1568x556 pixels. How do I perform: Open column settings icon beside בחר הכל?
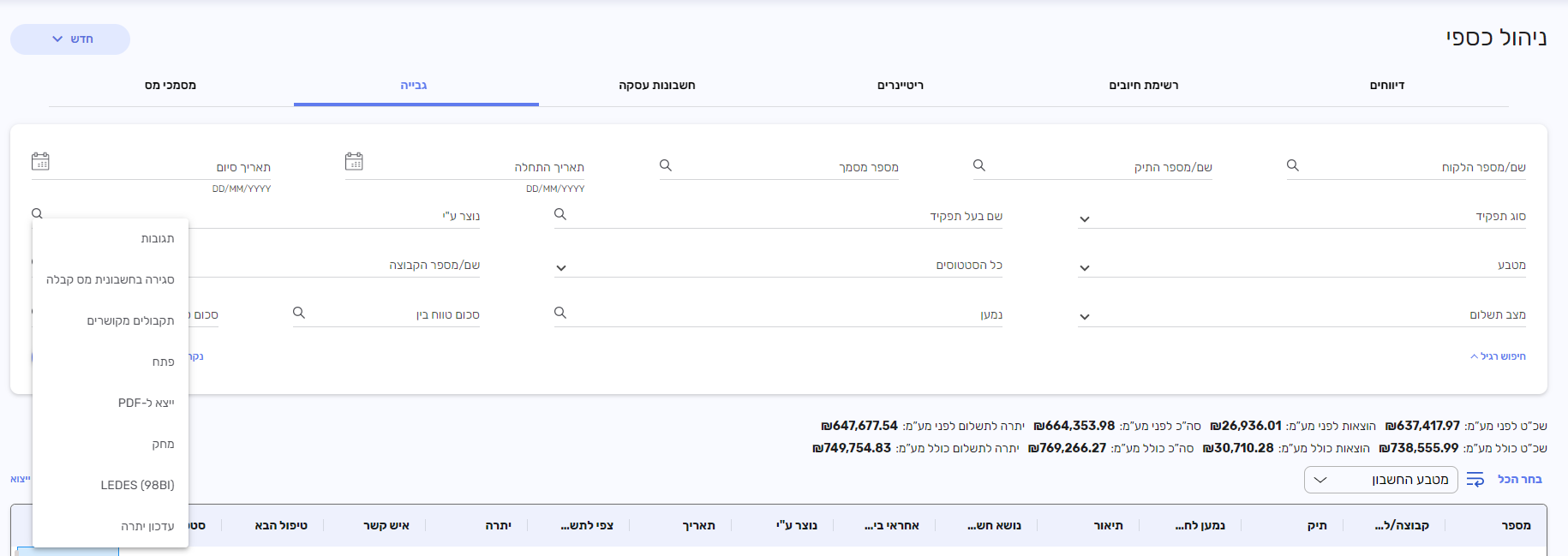point(1475,480)
